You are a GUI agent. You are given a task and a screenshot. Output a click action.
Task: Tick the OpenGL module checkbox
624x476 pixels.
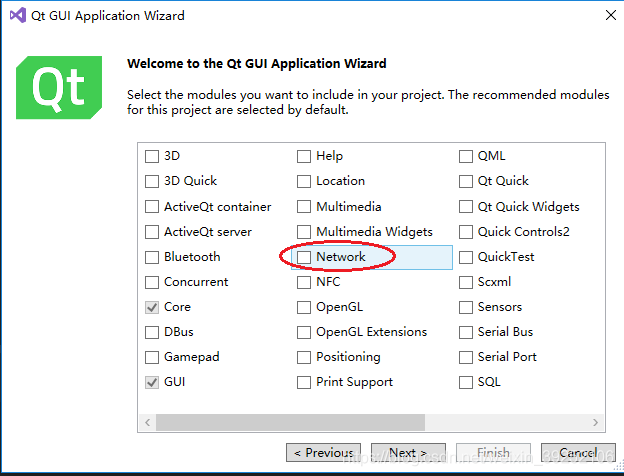pos(304,308)
